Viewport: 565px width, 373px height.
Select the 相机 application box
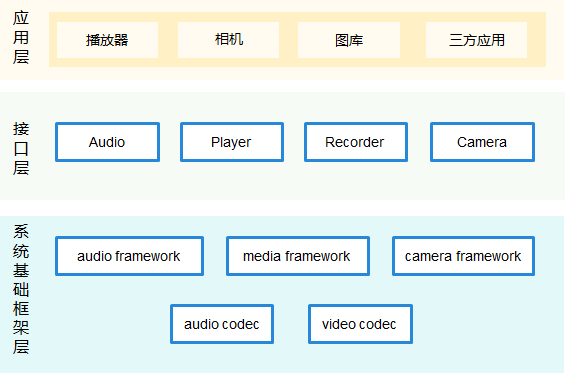(x=228, y=40)
